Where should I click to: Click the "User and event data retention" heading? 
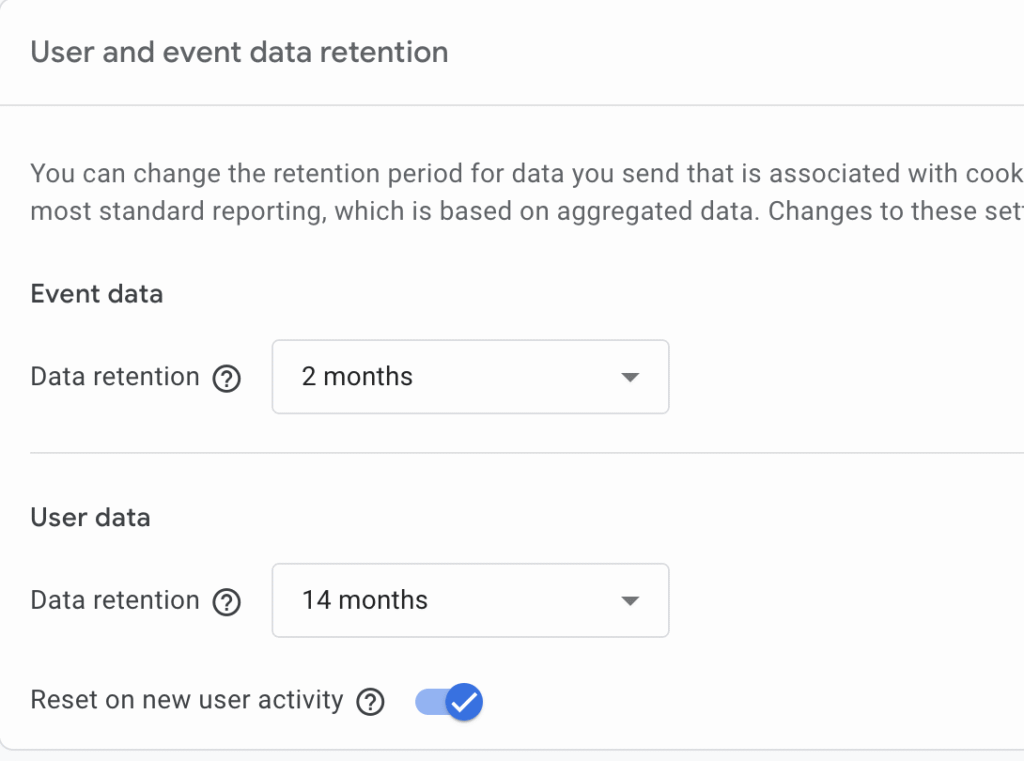239,52
